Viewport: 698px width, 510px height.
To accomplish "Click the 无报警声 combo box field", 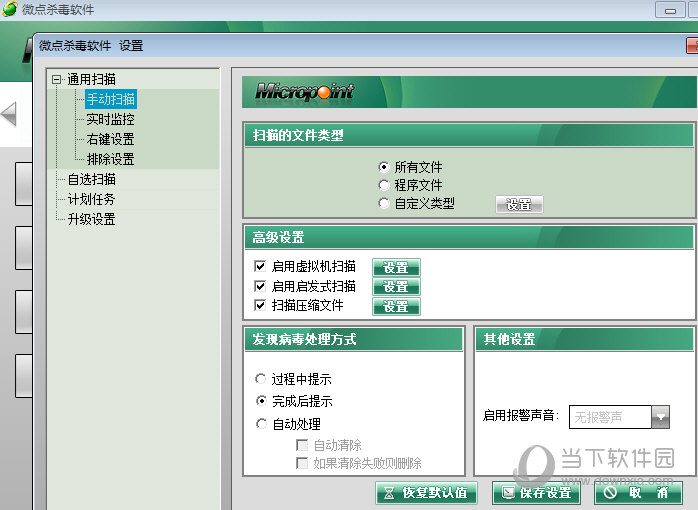I will (x=610, y=417).
